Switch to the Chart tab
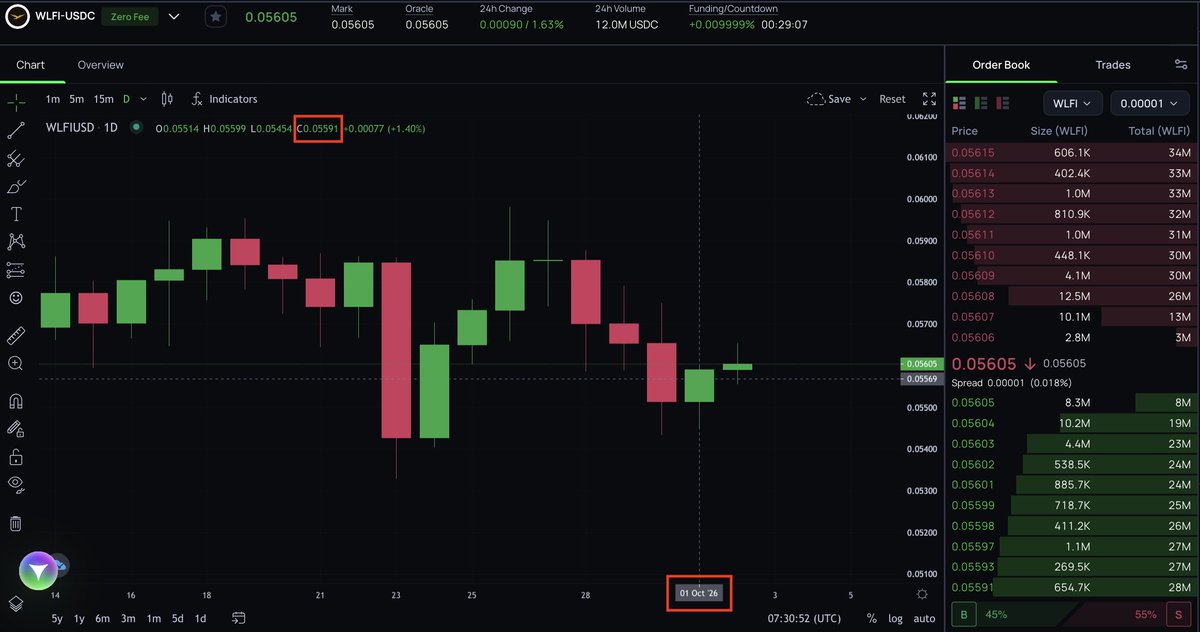This screenshot has height=632, width=1200. (31, 65)
